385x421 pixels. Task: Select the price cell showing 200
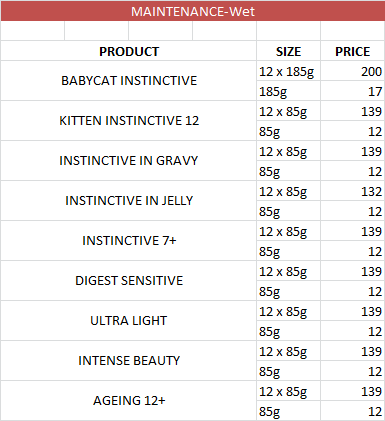click(353, 71)
